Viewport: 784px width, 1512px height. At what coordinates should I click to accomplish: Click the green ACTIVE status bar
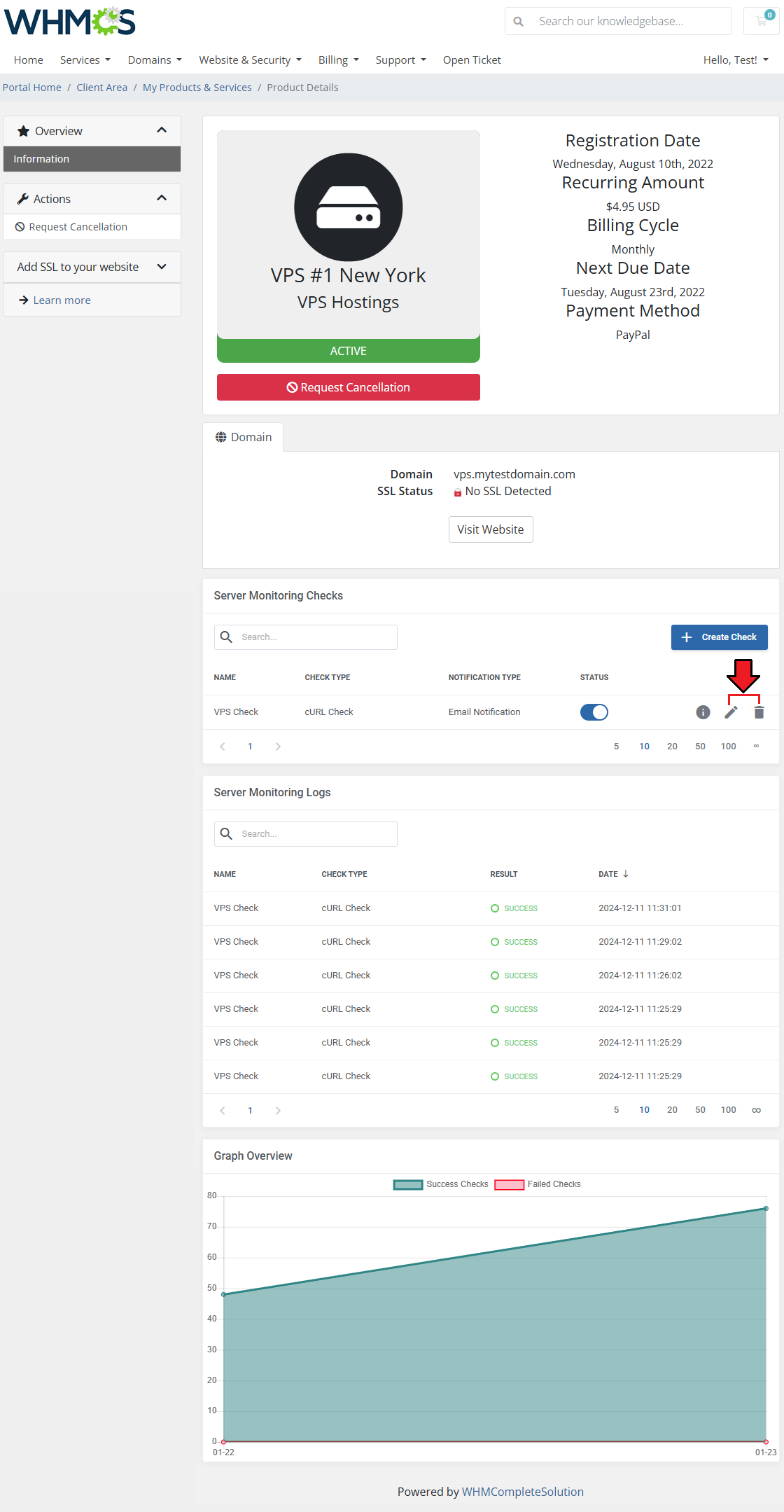(x=349, y=351)
